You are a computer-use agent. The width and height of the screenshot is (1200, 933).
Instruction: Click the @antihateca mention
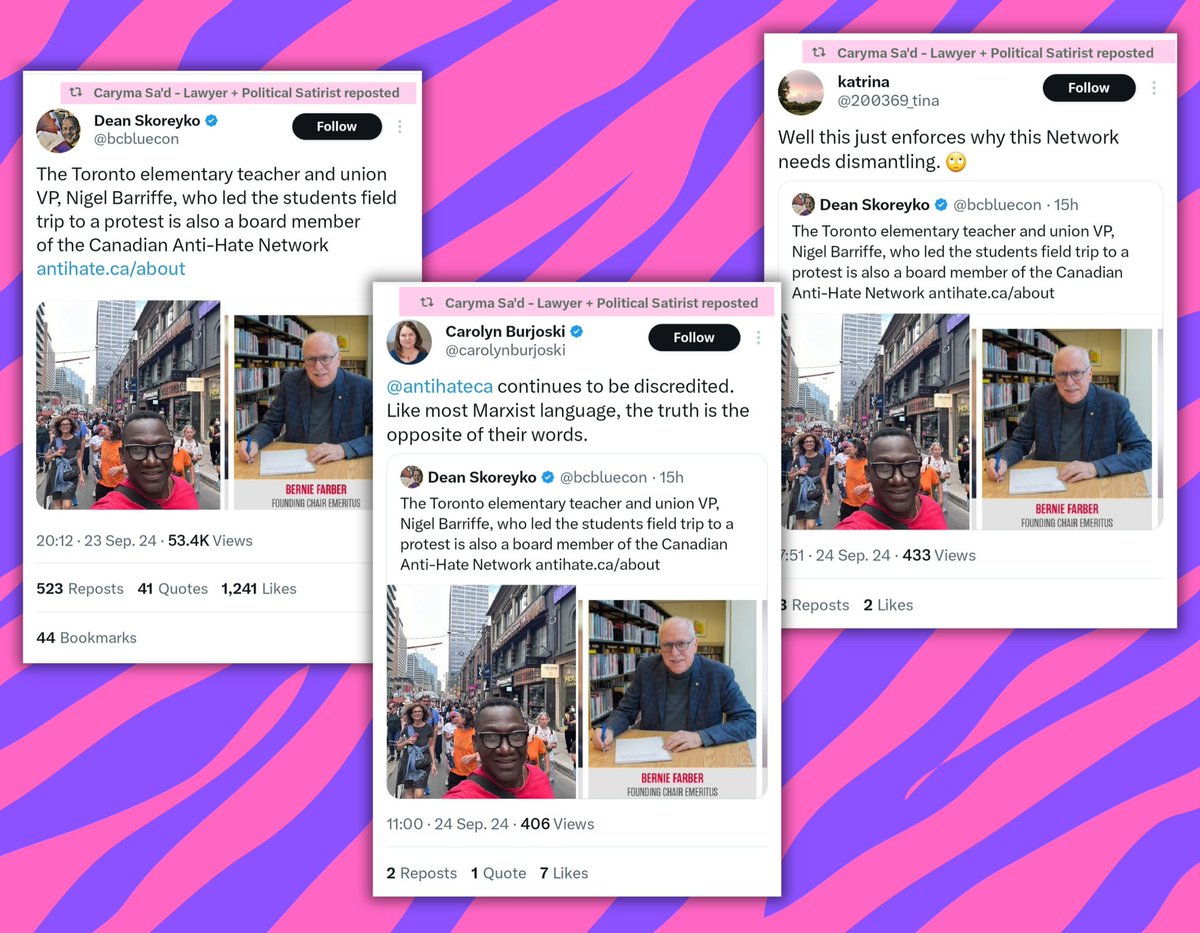pos(440,386)
